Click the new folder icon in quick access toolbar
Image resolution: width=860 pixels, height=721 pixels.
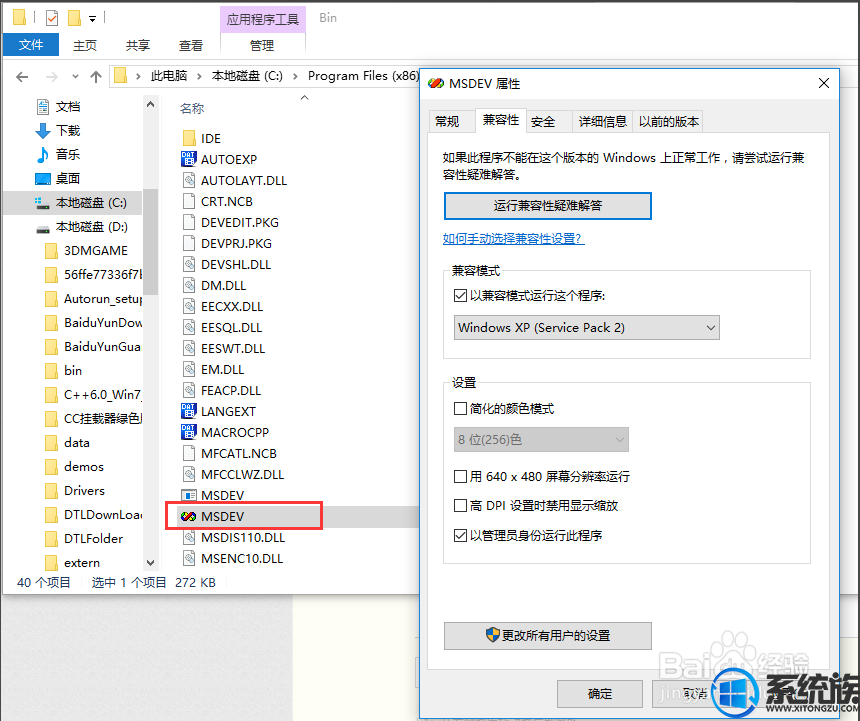point(74,18)
